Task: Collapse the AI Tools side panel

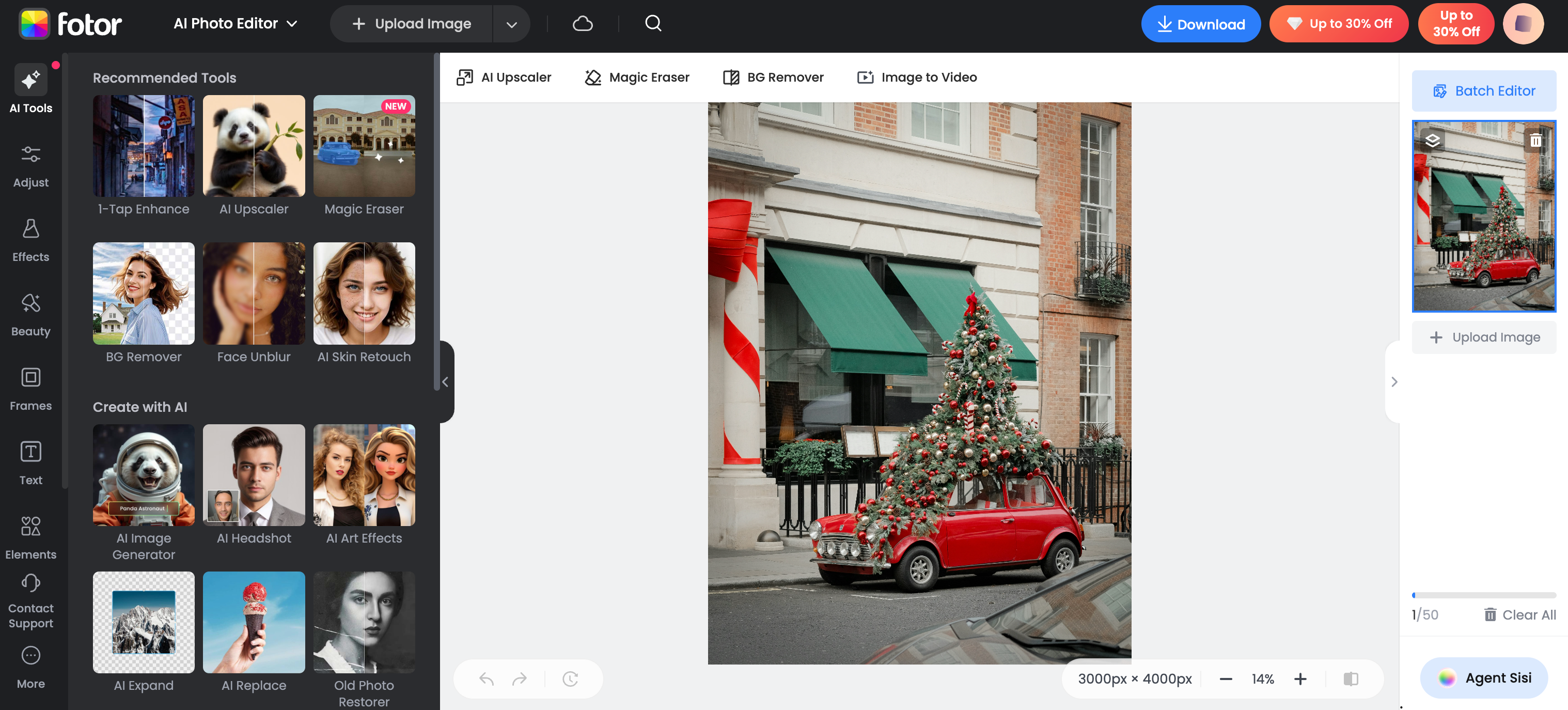Action: (x=445, y=382)
